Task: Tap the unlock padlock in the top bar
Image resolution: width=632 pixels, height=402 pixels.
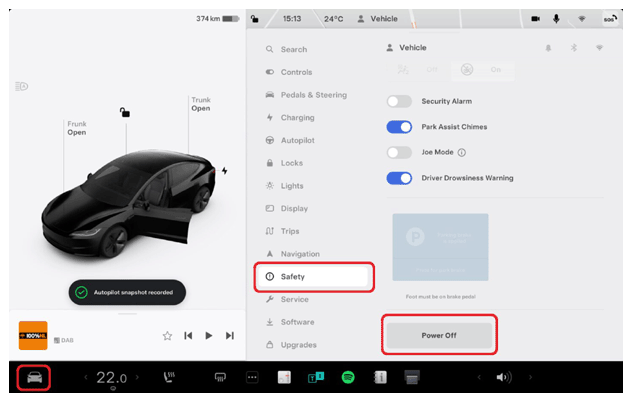Action: [x=255, y=19]
